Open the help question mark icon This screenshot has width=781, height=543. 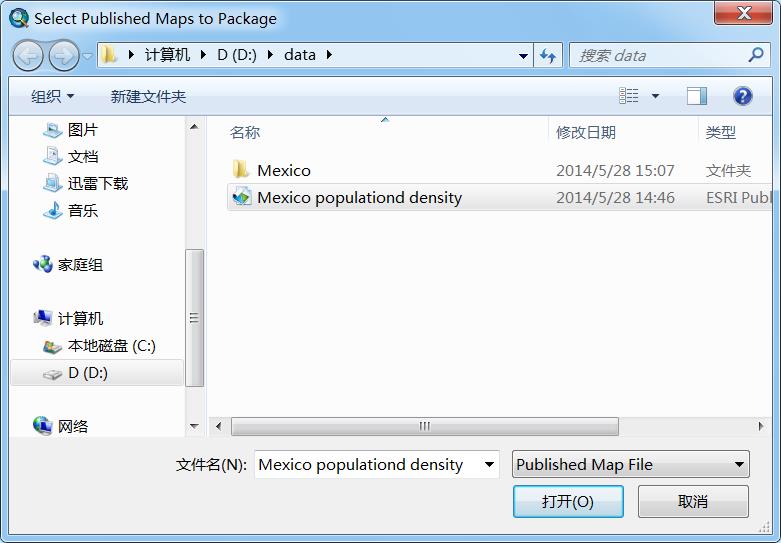coord(742,96)
